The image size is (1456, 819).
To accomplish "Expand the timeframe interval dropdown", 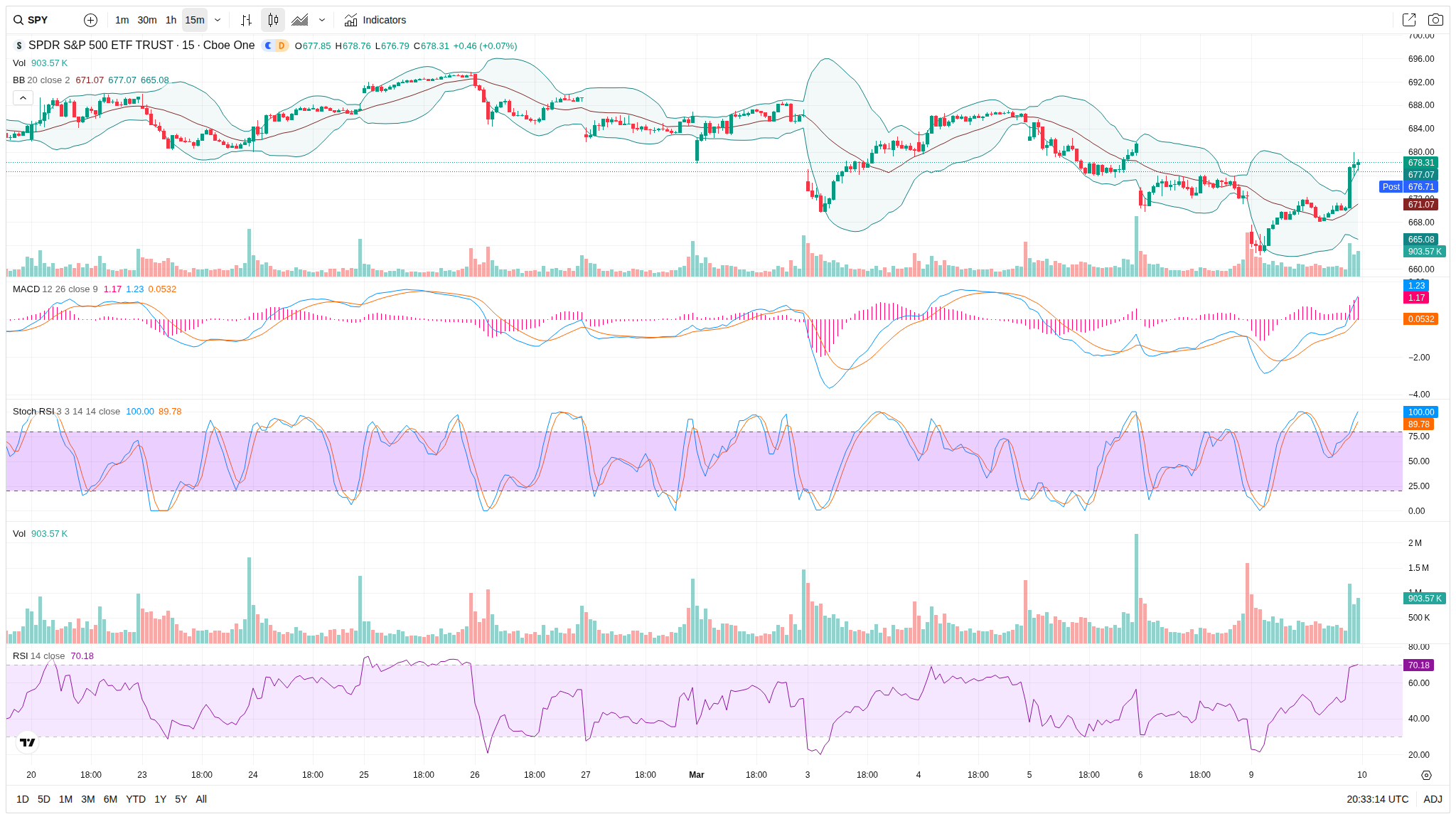I will [x=218, y=20].
